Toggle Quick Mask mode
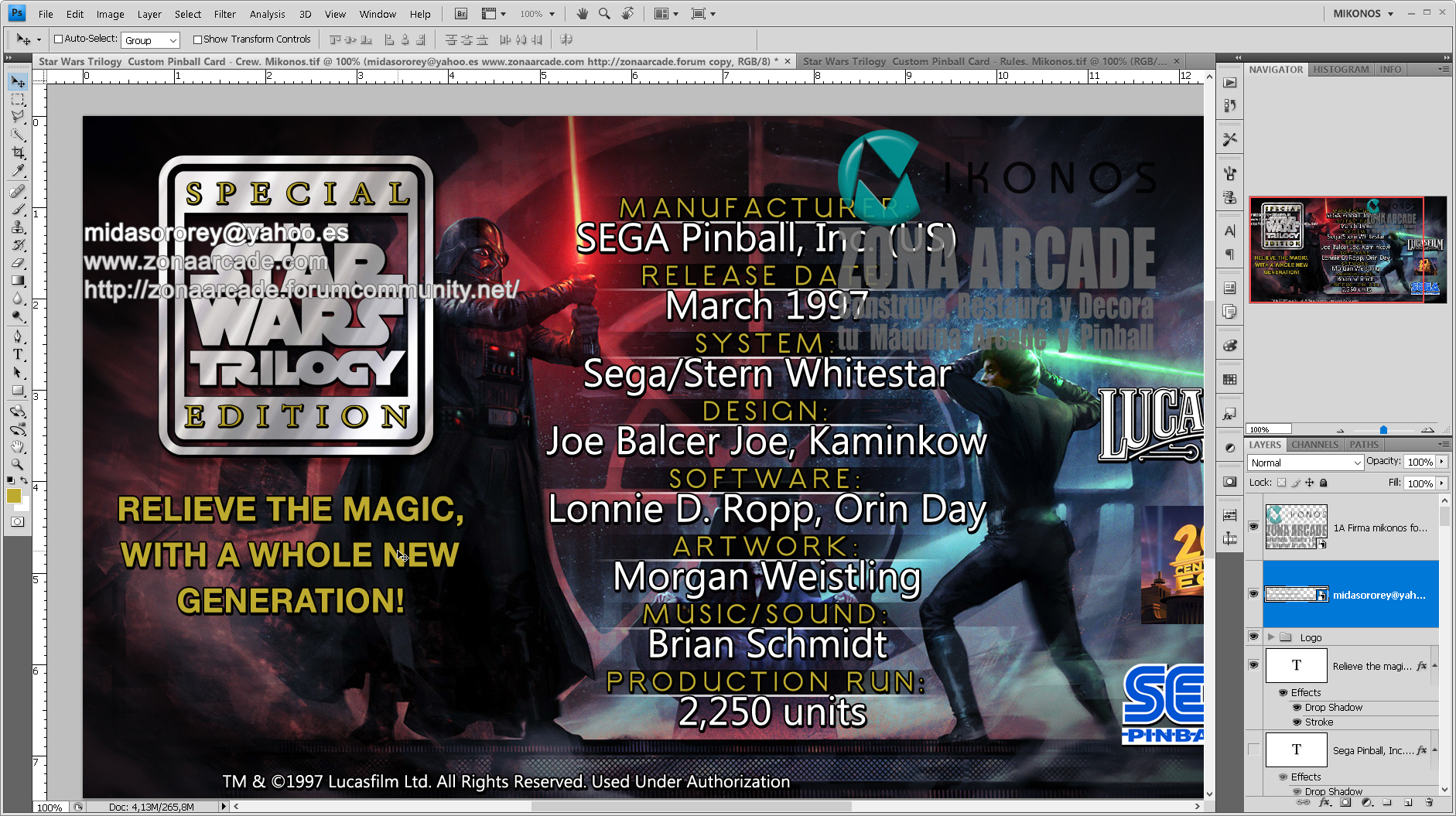The image size is (1456, 816). click(x=18, y=522)
